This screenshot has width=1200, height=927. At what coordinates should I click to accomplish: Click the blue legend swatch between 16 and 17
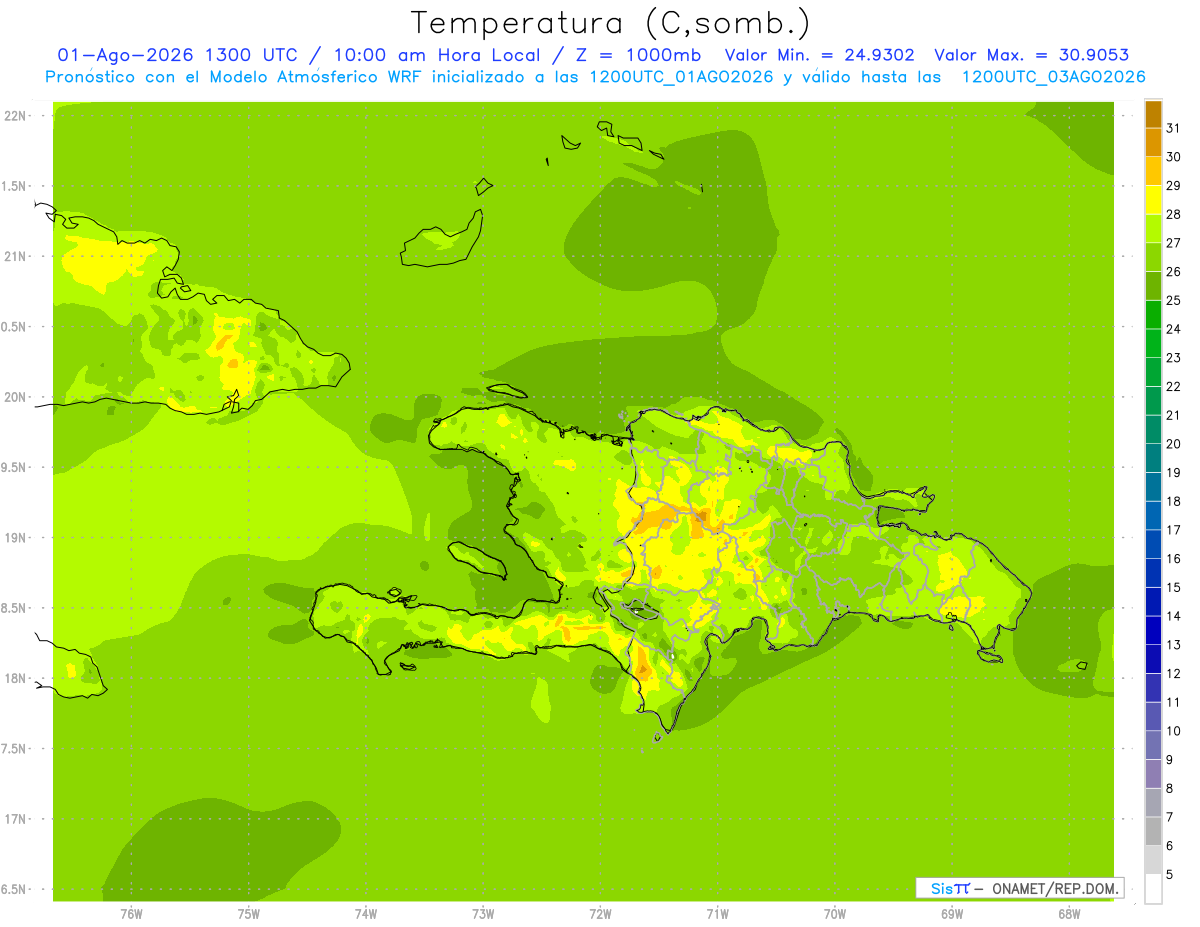[x=1153, y=544]
